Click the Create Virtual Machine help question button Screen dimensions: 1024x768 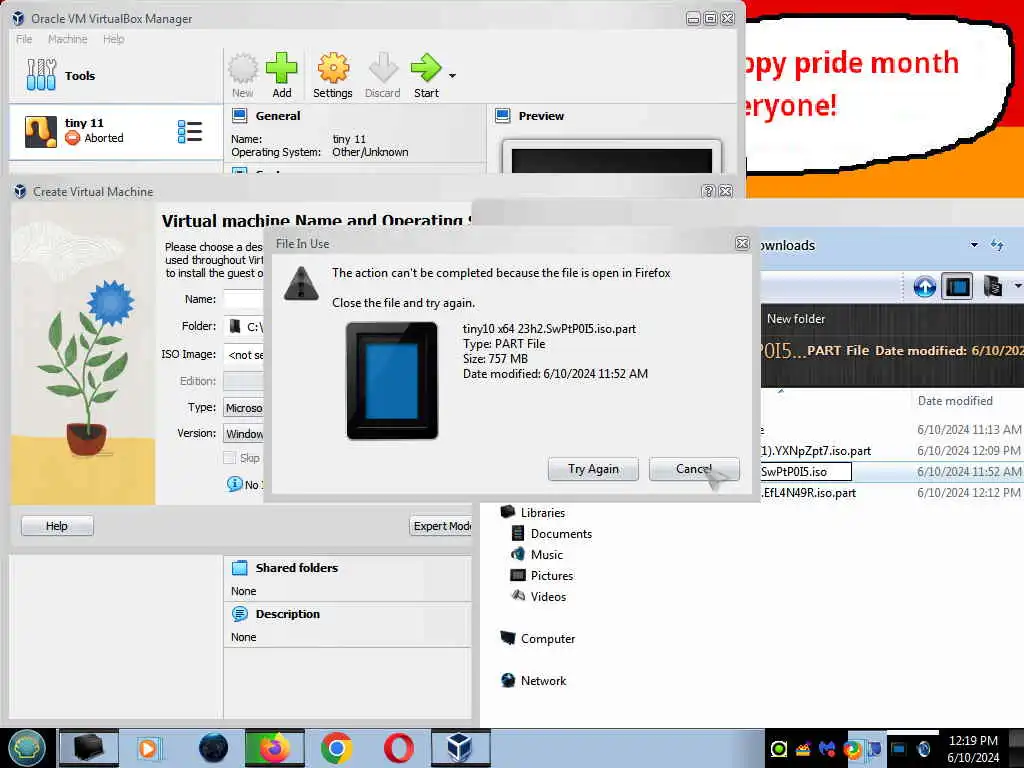tap(708, 191)
